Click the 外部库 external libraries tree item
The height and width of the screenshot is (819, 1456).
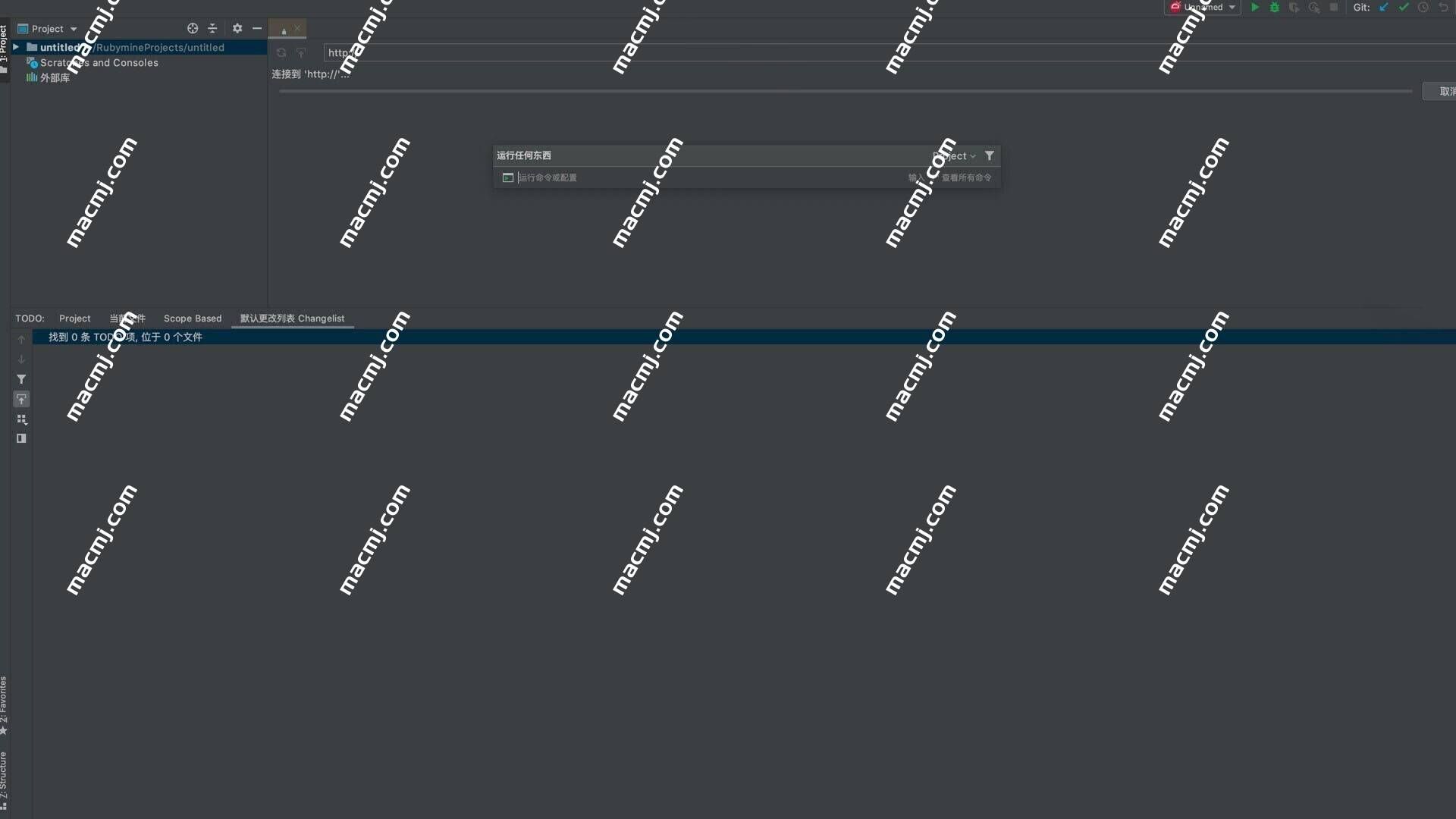(x=55, y=77)
